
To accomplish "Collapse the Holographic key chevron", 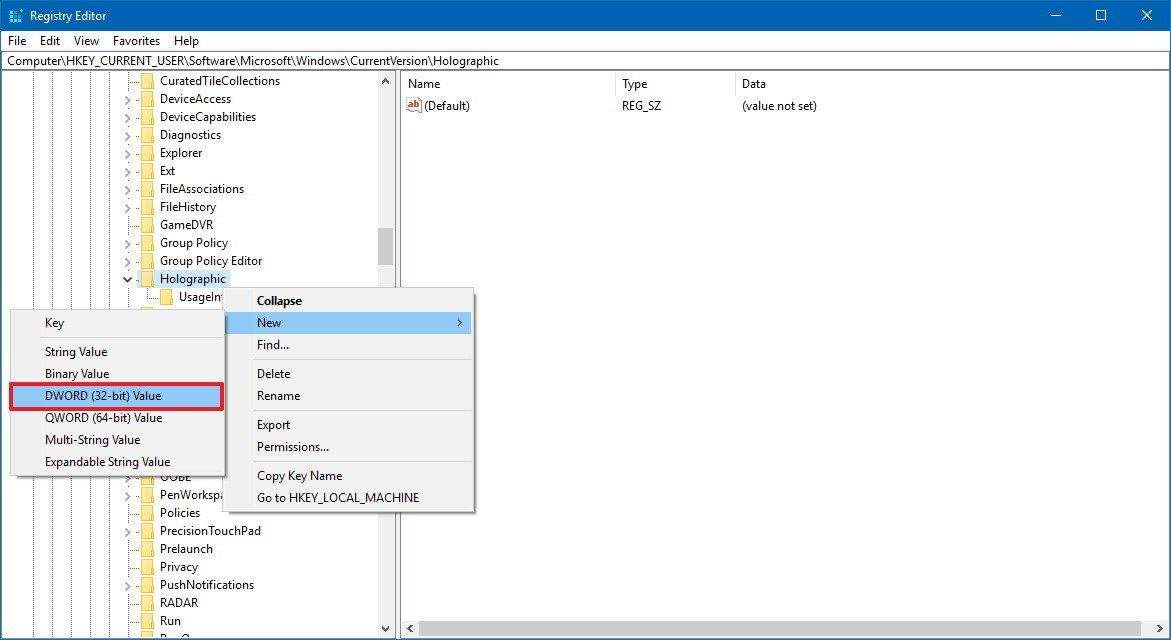I will (126, 278).
